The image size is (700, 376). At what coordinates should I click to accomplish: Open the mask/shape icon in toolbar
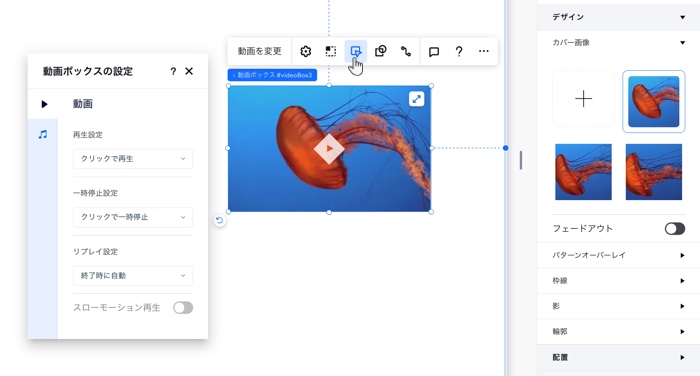[381, 51]
